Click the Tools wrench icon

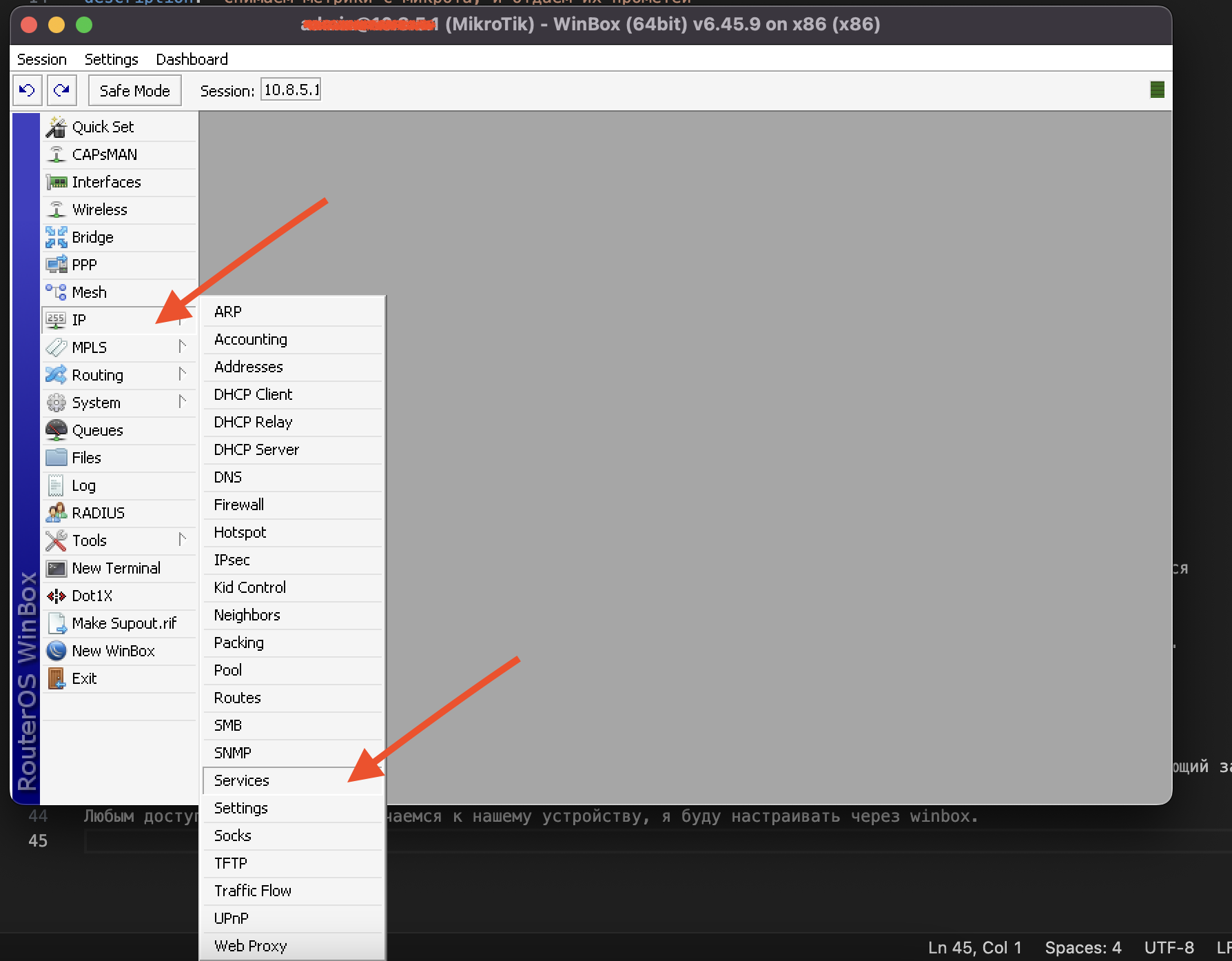pyautogui.click(x=56, y=540)
